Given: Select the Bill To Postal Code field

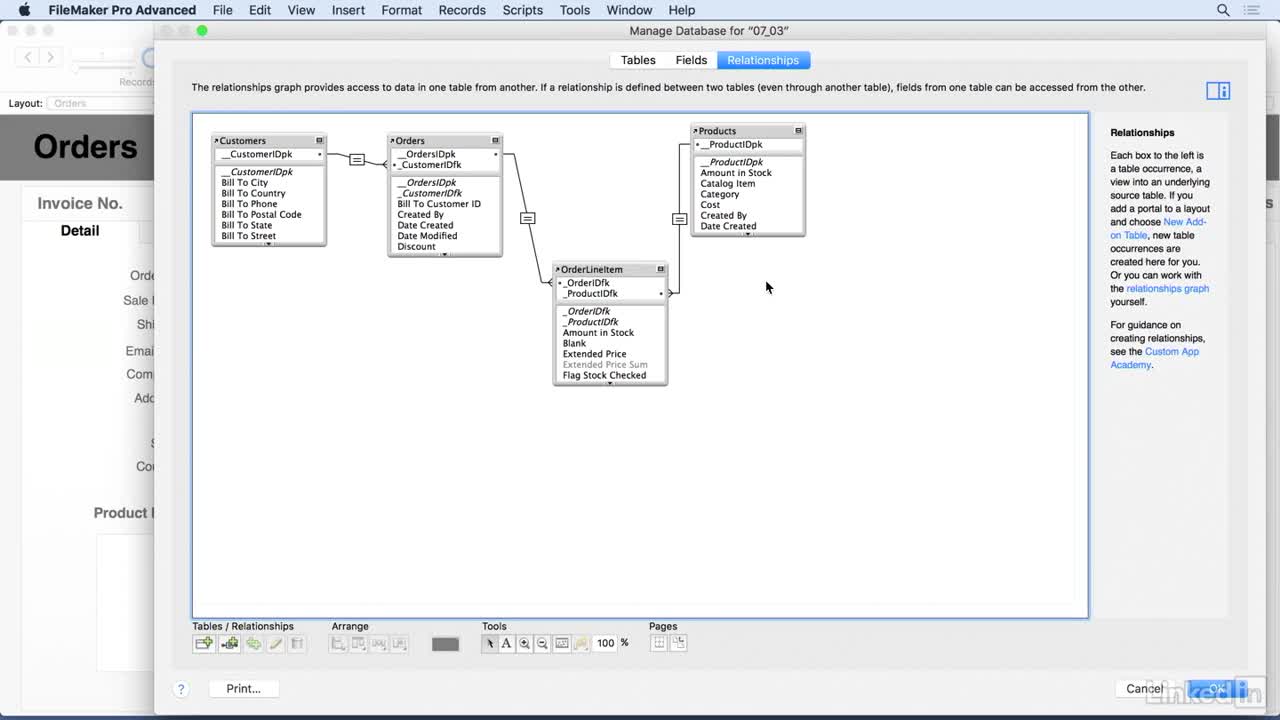Looking at the screenshot, I should (261, 215).
